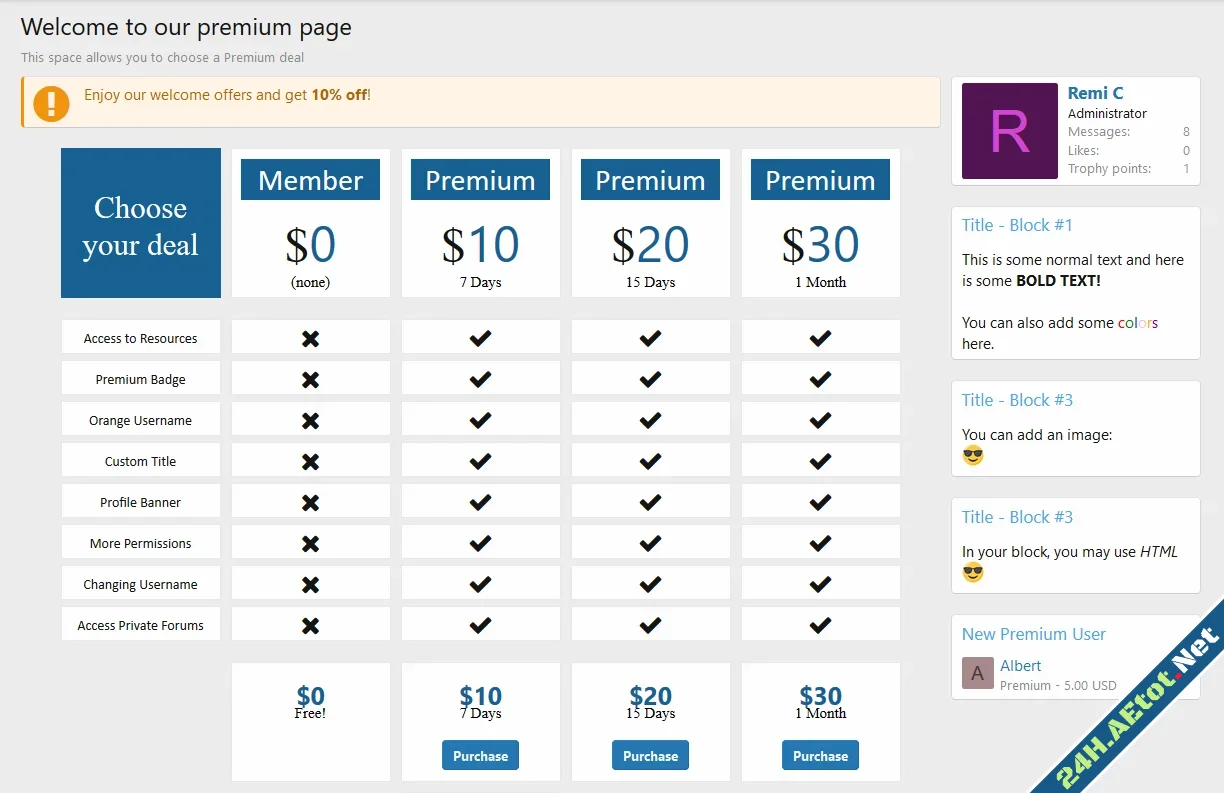
Task: Click Purchase for the $20 15 Days deal
Action: pos(650,755)
